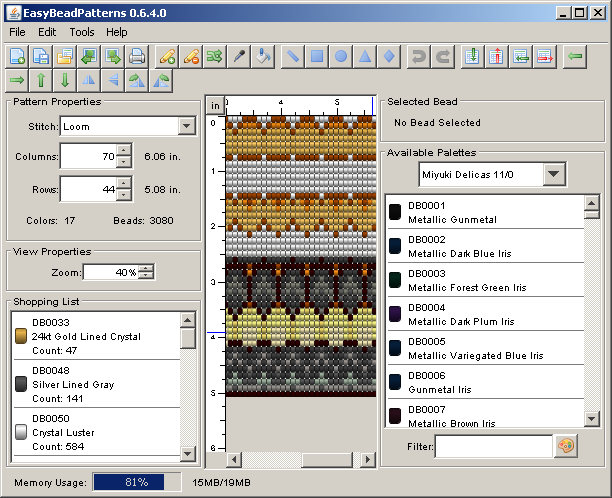This screenshot has height=498, width=612.
Task: Select DB0002 Metallic Dark Blue Iris palette entry
Action: [485, 246]
